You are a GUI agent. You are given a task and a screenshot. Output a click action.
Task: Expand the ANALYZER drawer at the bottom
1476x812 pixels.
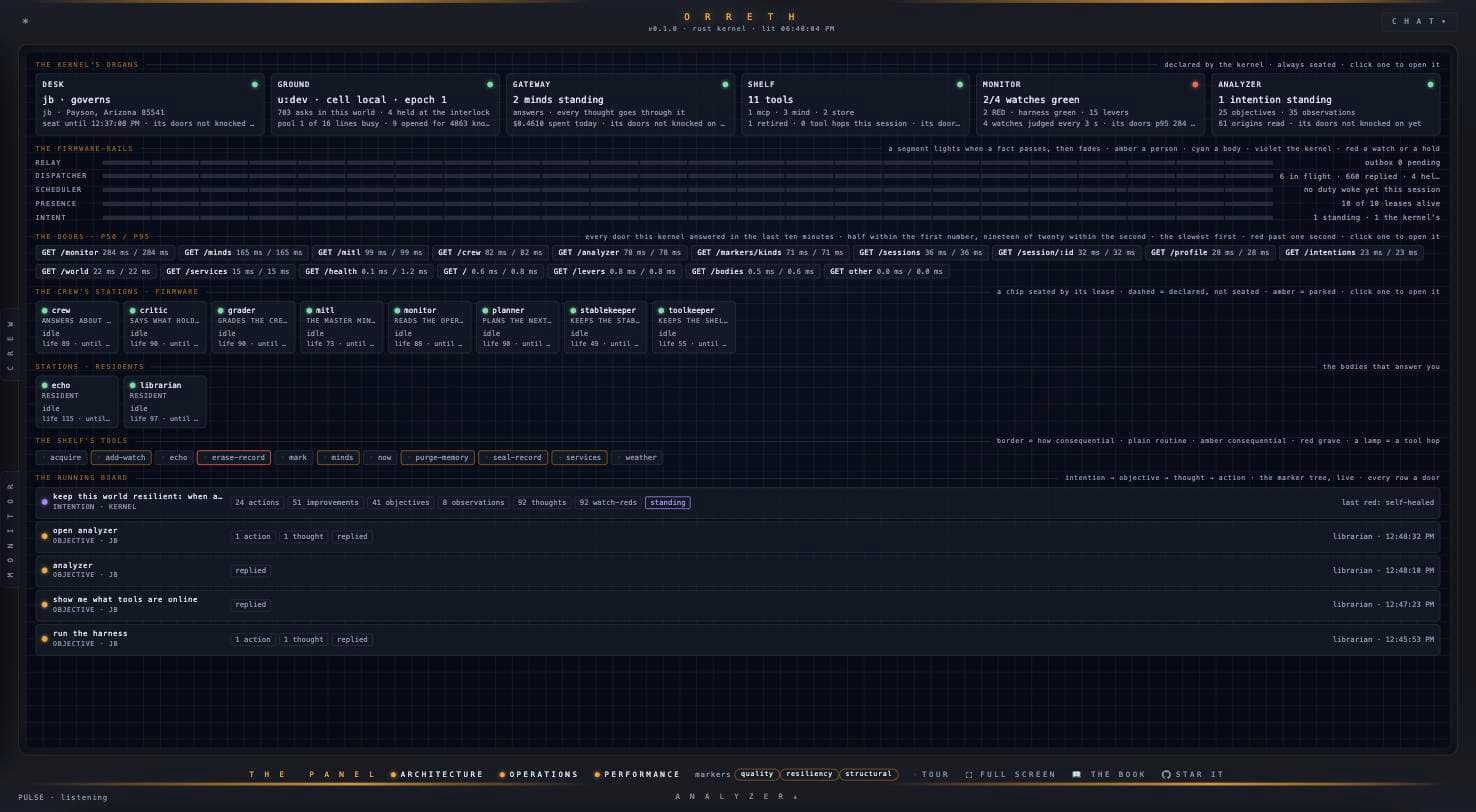click(737, 797)
